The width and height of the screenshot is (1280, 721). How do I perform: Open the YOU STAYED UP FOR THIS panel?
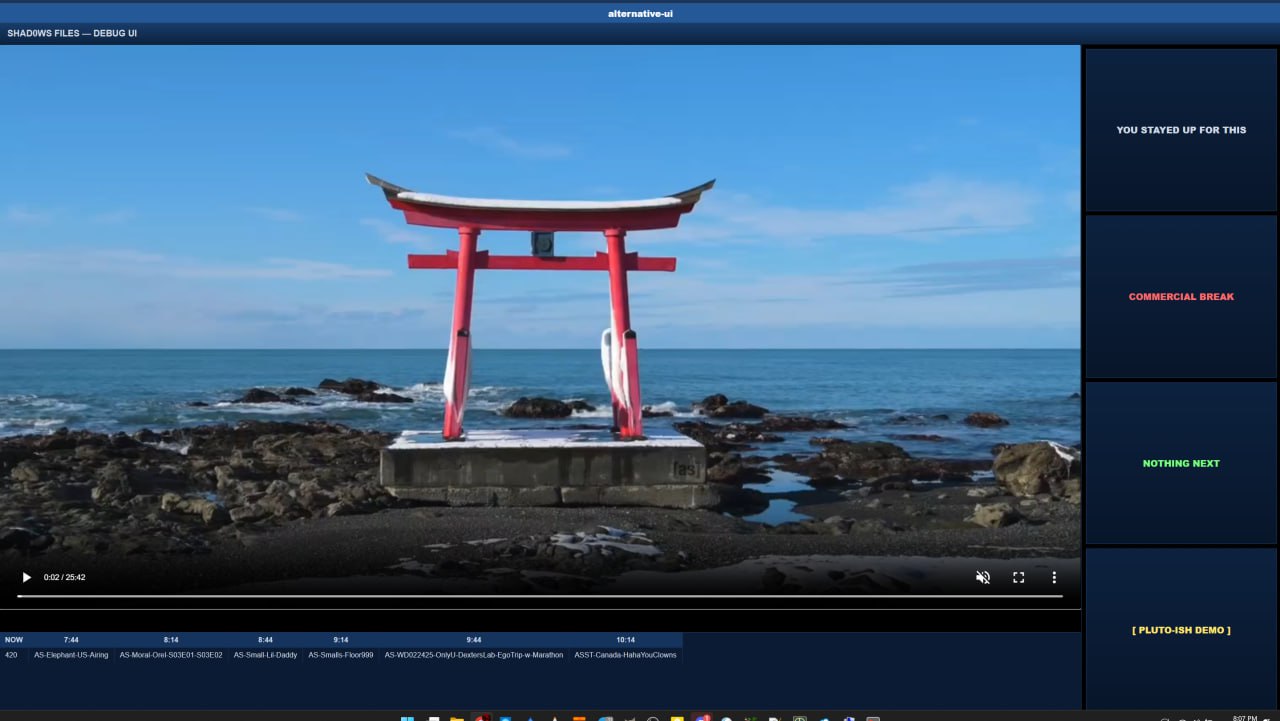tap(1181, 130)
